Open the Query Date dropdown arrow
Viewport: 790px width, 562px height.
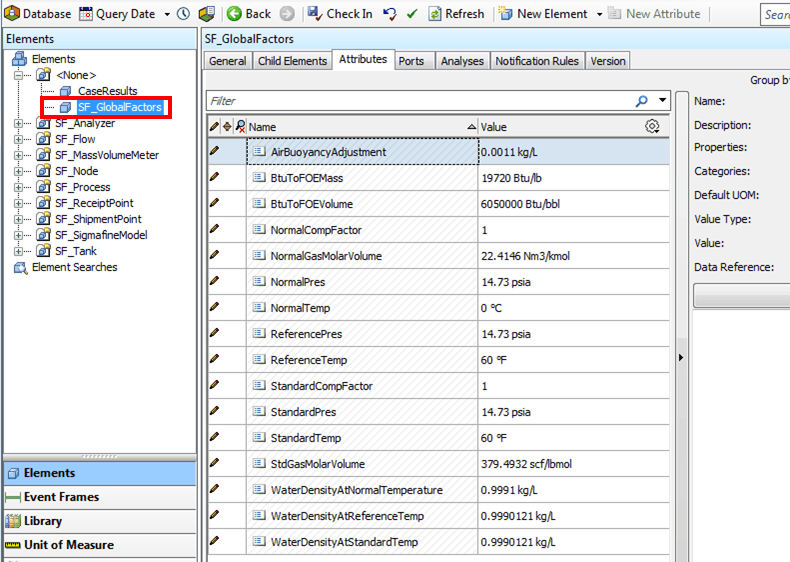tap(167, 14)
